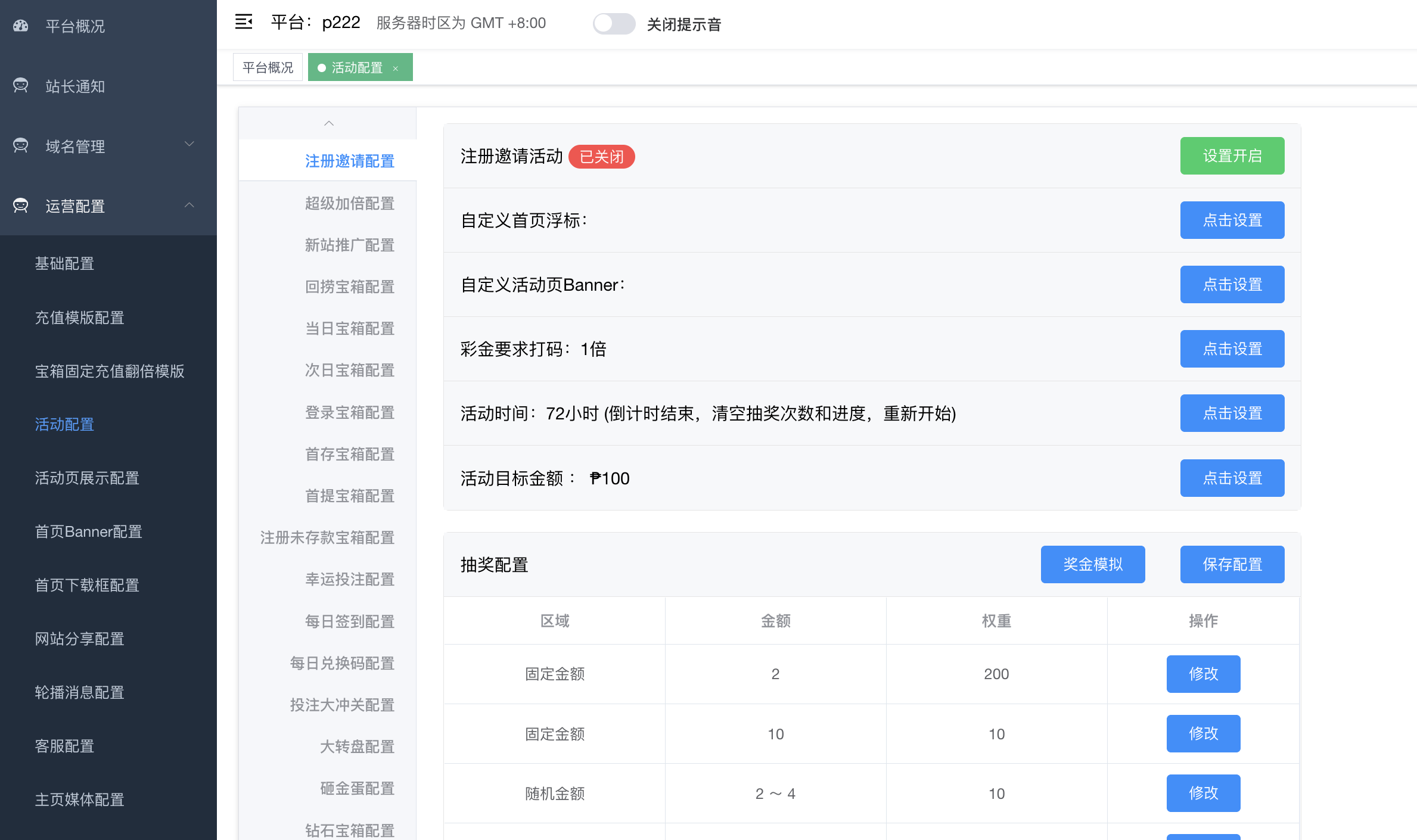
Task: Select 活动配置 sidebar item
Action: click(65, 424)
